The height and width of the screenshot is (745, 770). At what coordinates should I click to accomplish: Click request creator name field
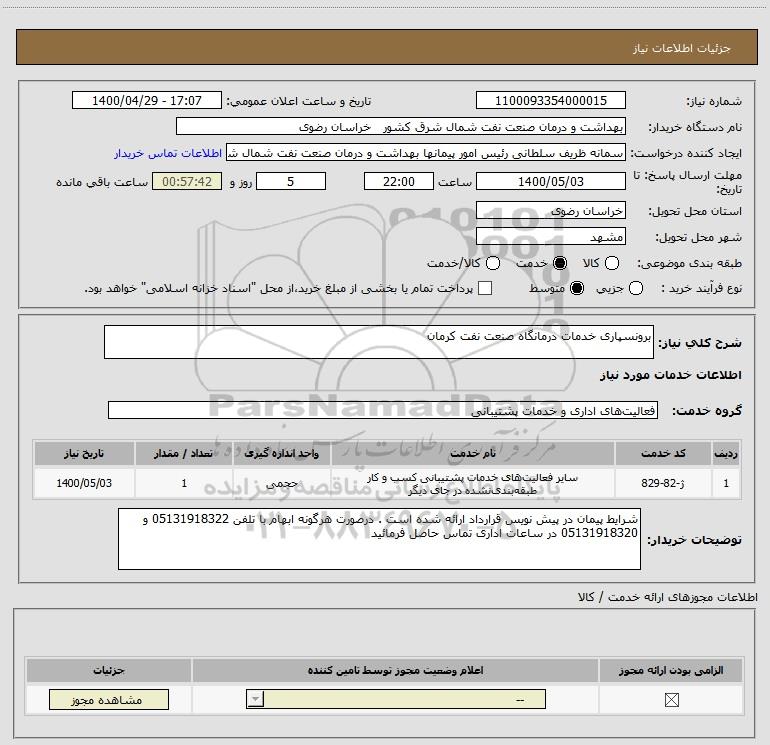point(426,153)
